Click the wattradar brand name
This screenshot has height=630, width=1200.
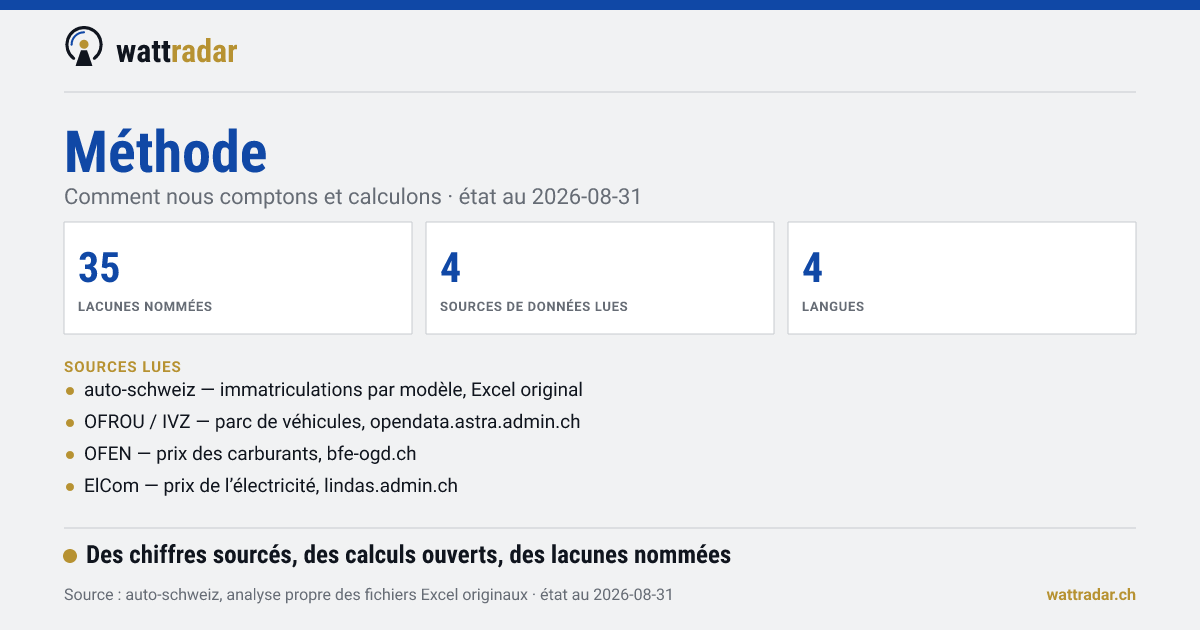point(176,51)
